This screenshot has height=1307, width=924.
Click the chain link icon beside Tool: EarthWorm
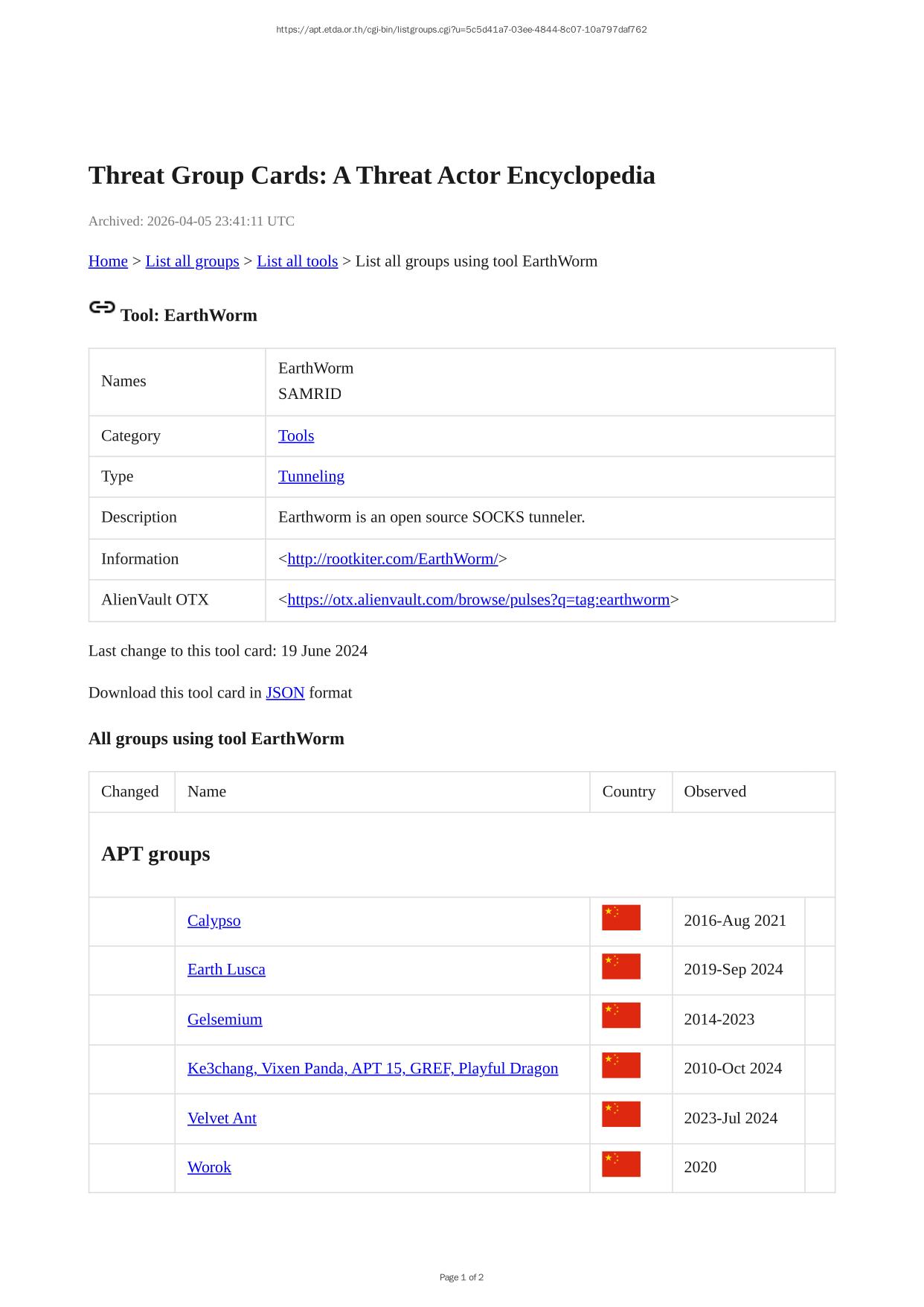pos(102,307)
